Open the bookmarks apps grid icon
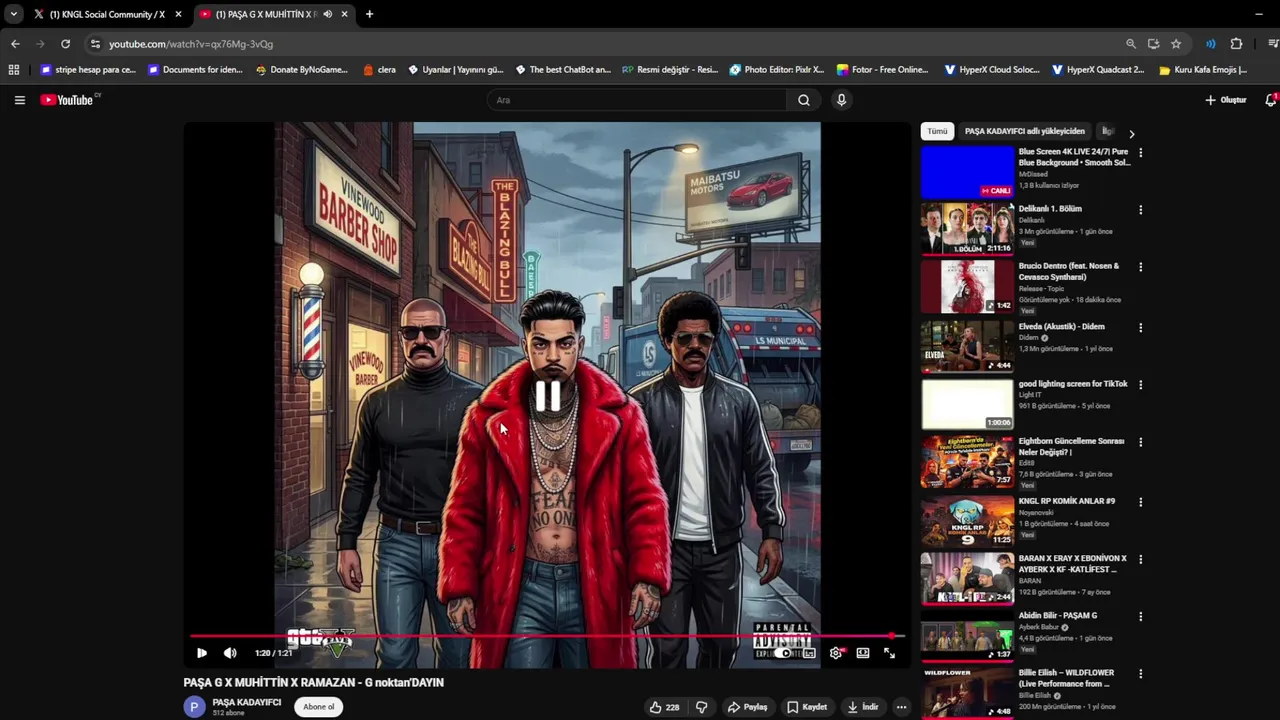The width and height of the screenshot is (1280, 720). pyautogui.click(x=13, y=70)
